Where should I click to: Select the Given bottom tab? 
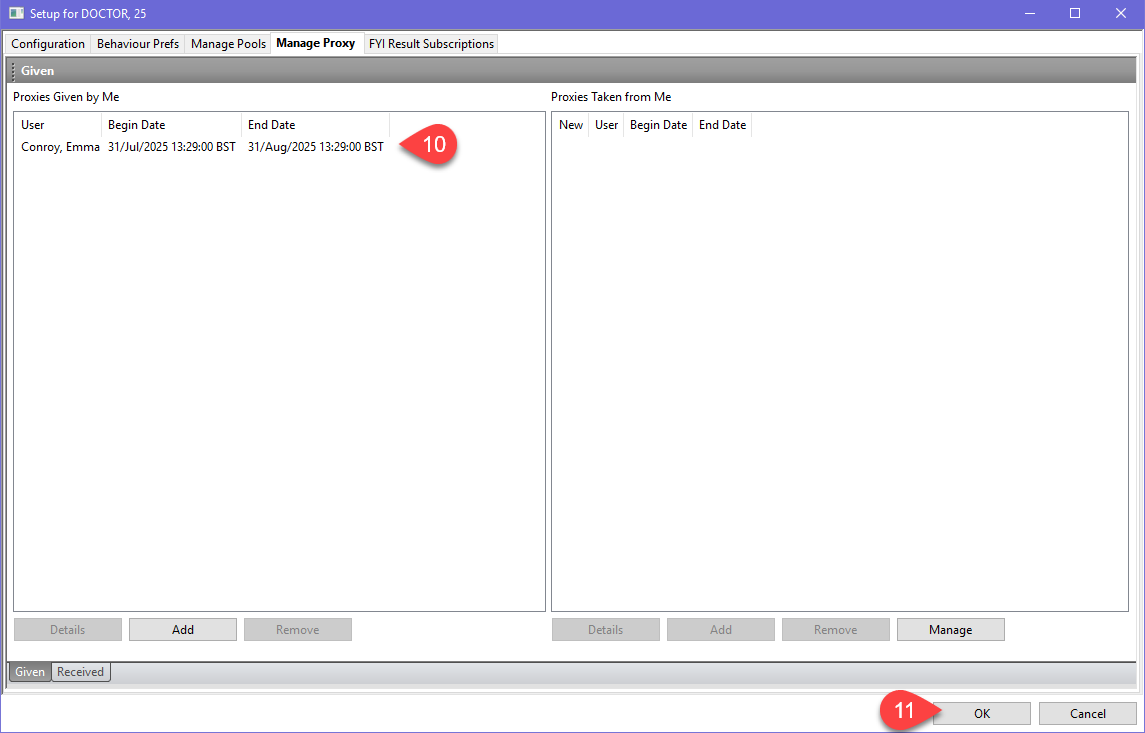30,672
